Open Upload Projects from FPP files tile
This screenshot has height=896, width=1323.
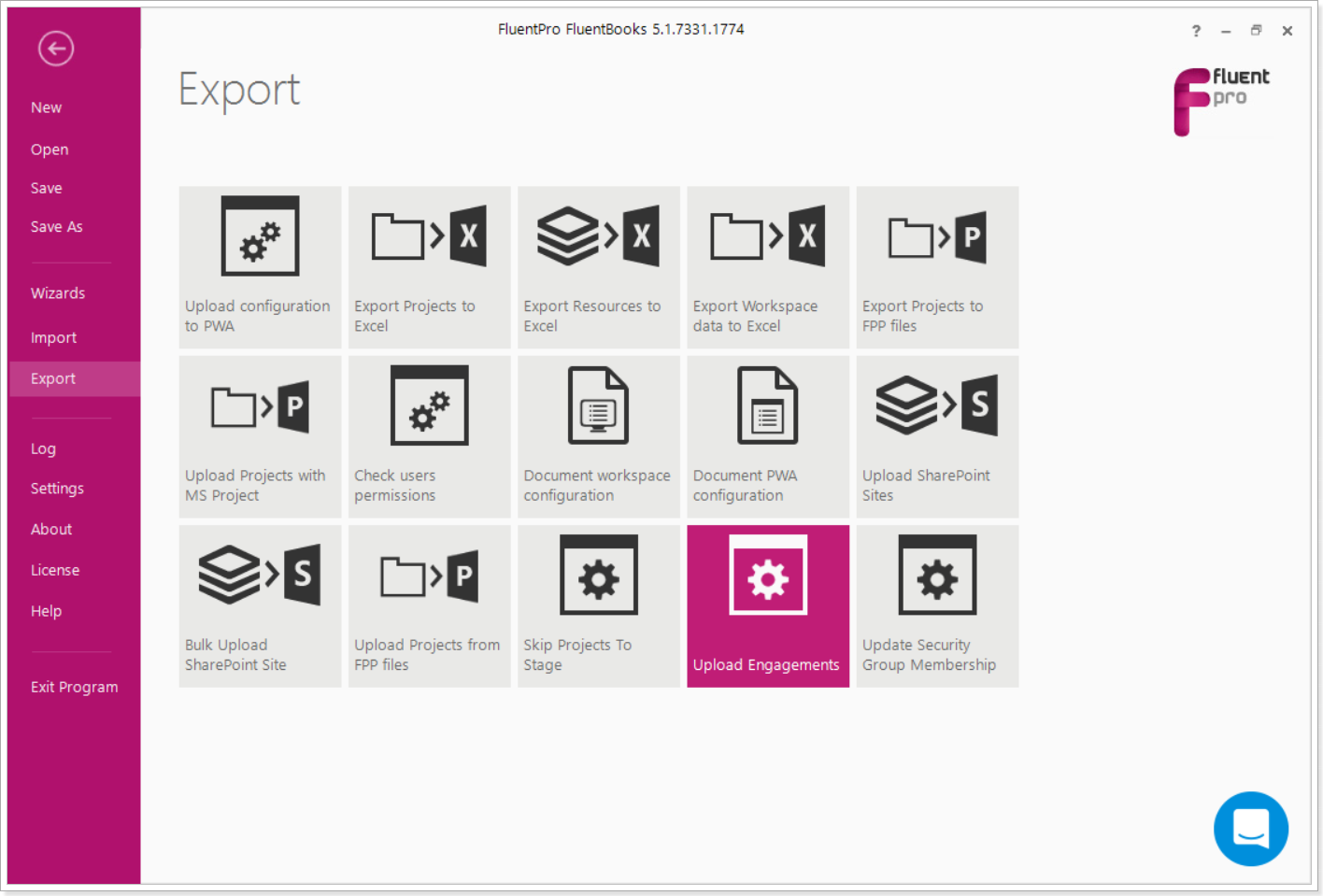[430, 606]
